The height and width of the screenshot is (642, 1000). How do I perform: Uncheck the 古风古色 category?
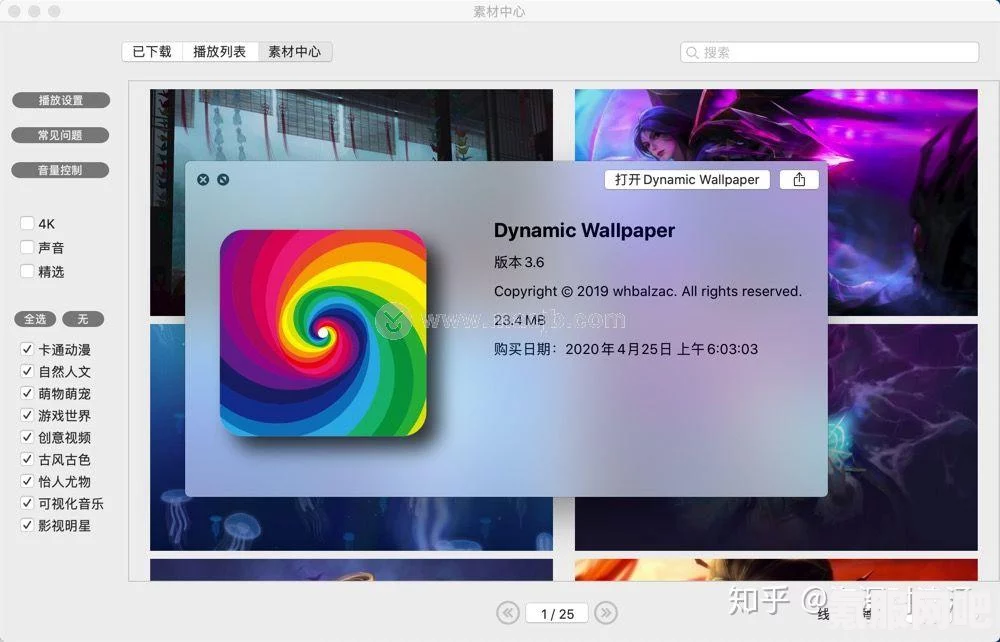tap(27, 459)
